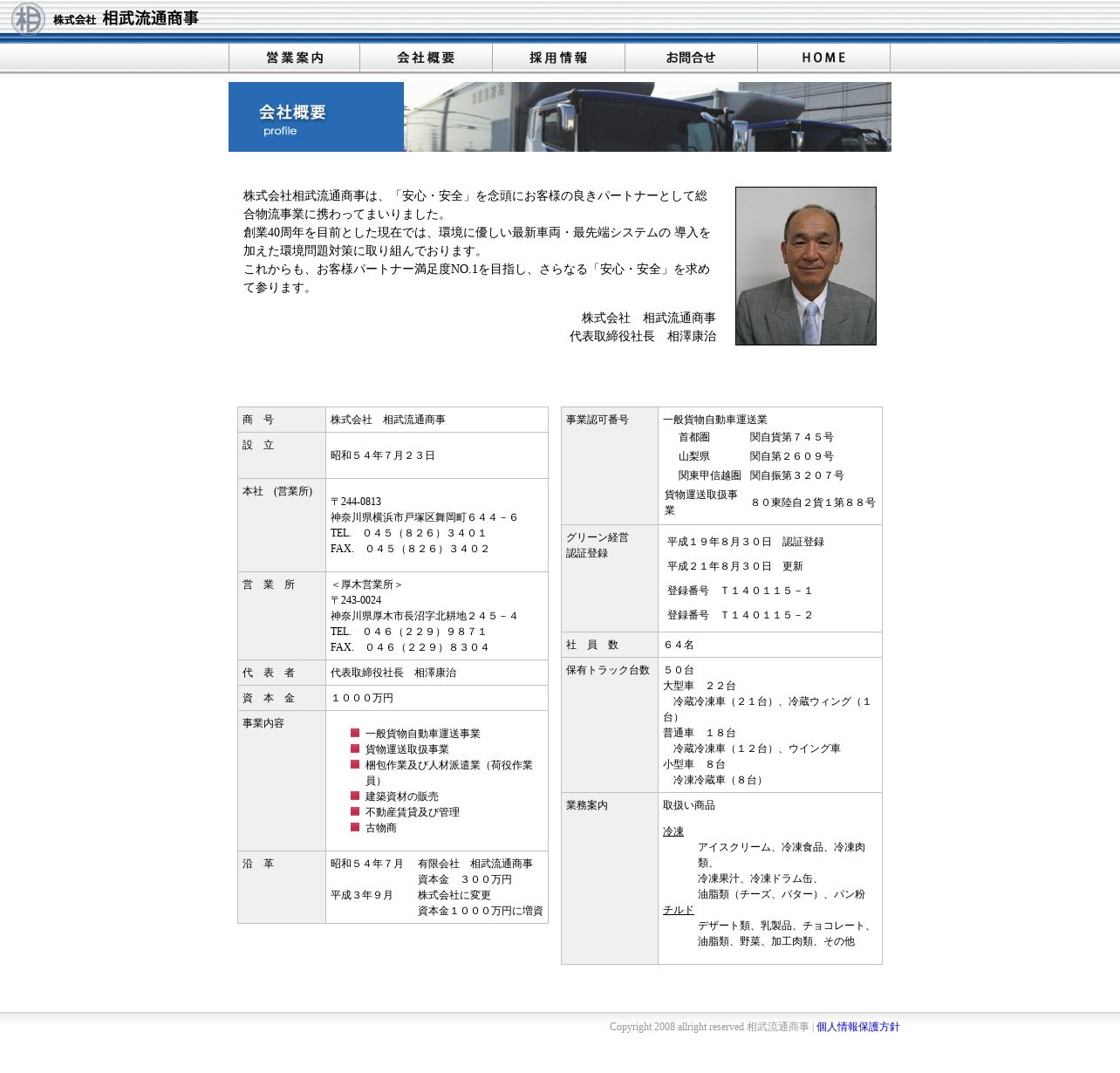Select the underlined チルド heading
The height and width of the screenshot is (1073, 1120).
tap(679, 910)
